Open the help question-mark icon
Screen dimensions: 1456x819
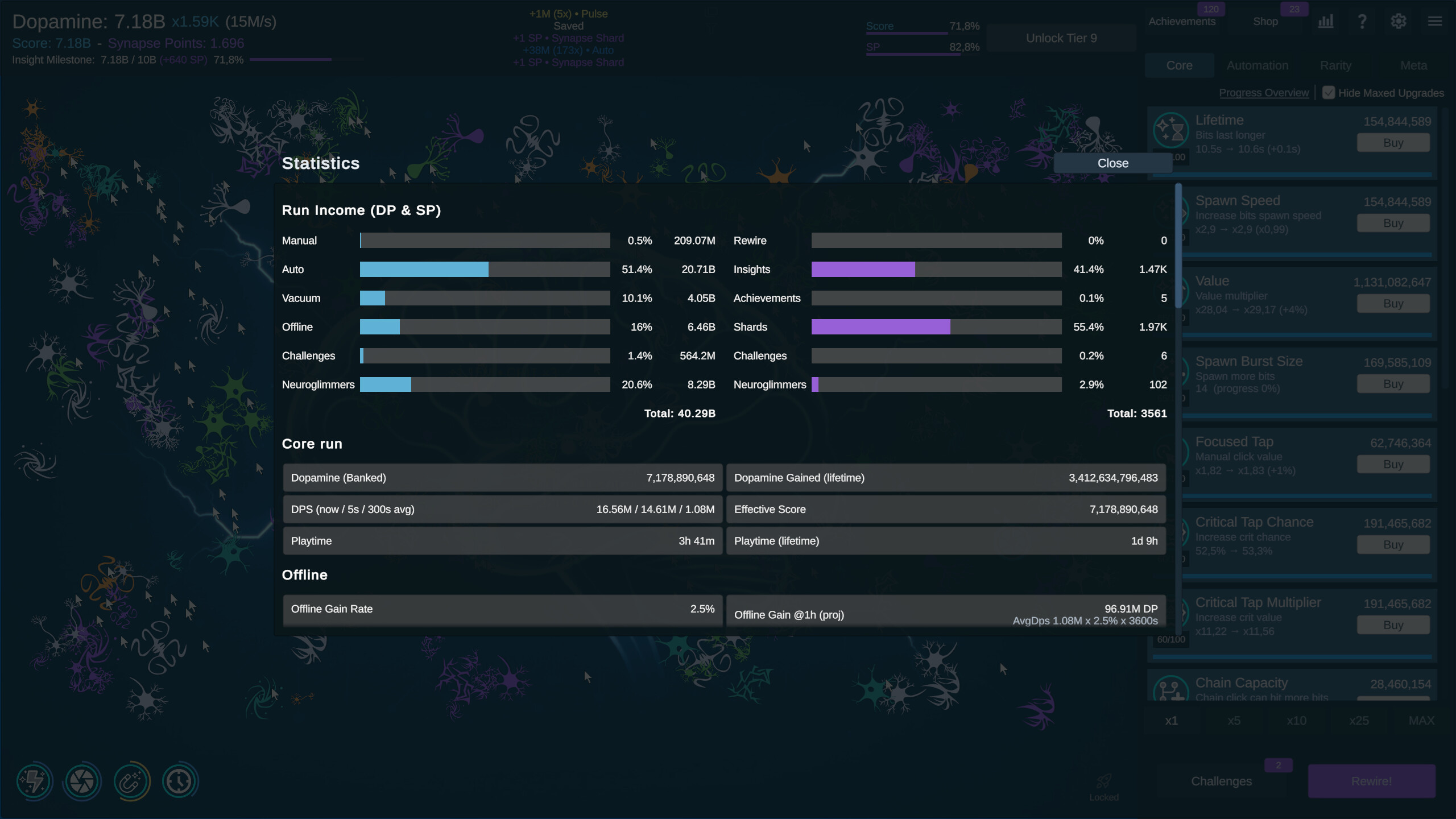(x=1362, y=21)
